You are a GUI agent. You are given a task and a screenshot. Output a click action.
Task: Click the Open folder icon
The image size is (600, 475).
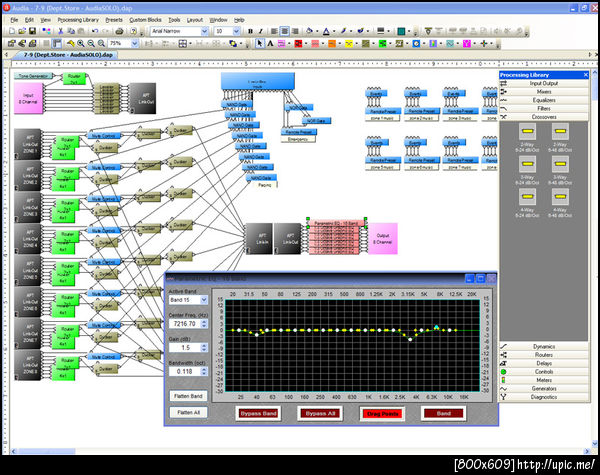[x=22, y=31]
